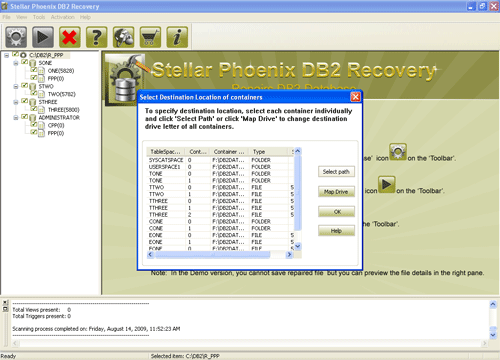Screen dimensions: 500x360
Task: Select the first CONE row
Action: [220, 221]
